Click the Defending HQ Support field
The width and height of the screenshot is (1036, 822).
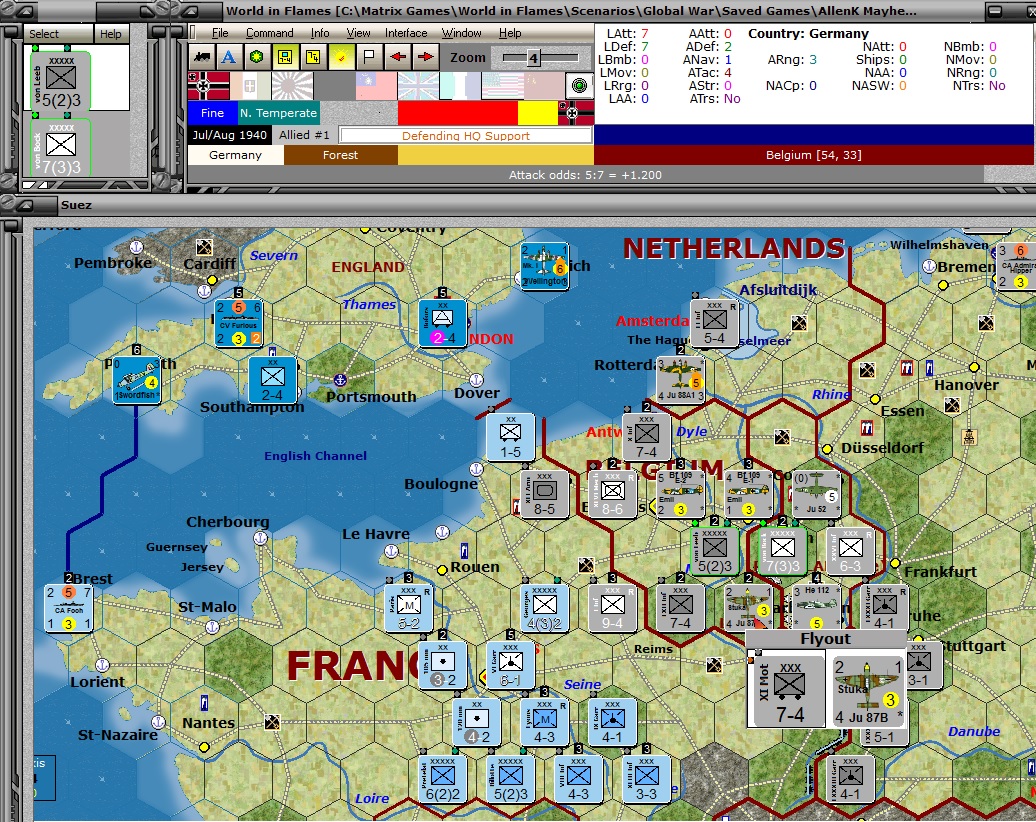click(466, 135)
